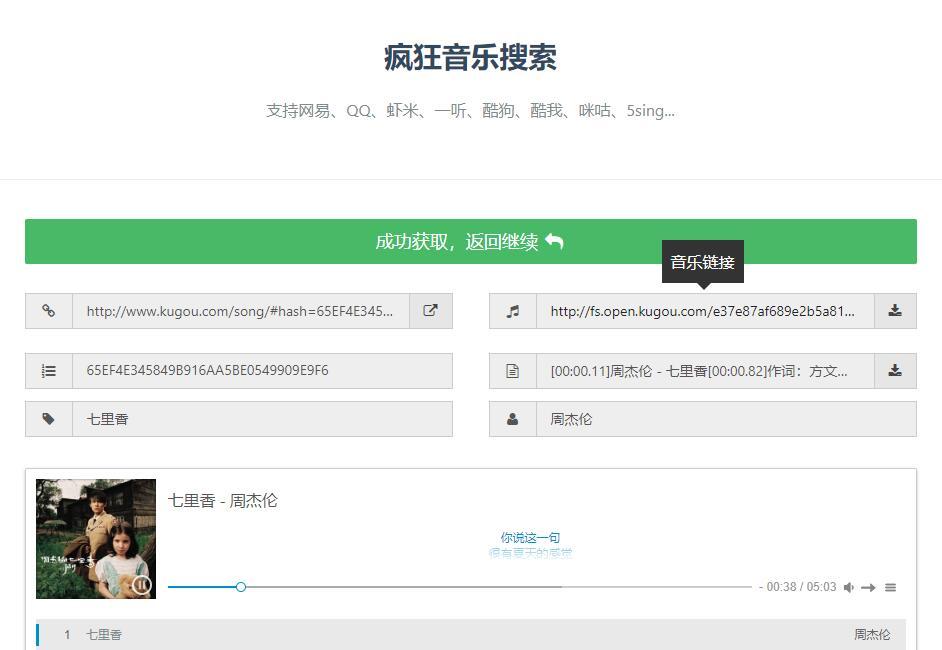Viewport: 942px width, 650px height.
Task: Select the fs.open.kugou.com music link field
Action: (705, 311)
